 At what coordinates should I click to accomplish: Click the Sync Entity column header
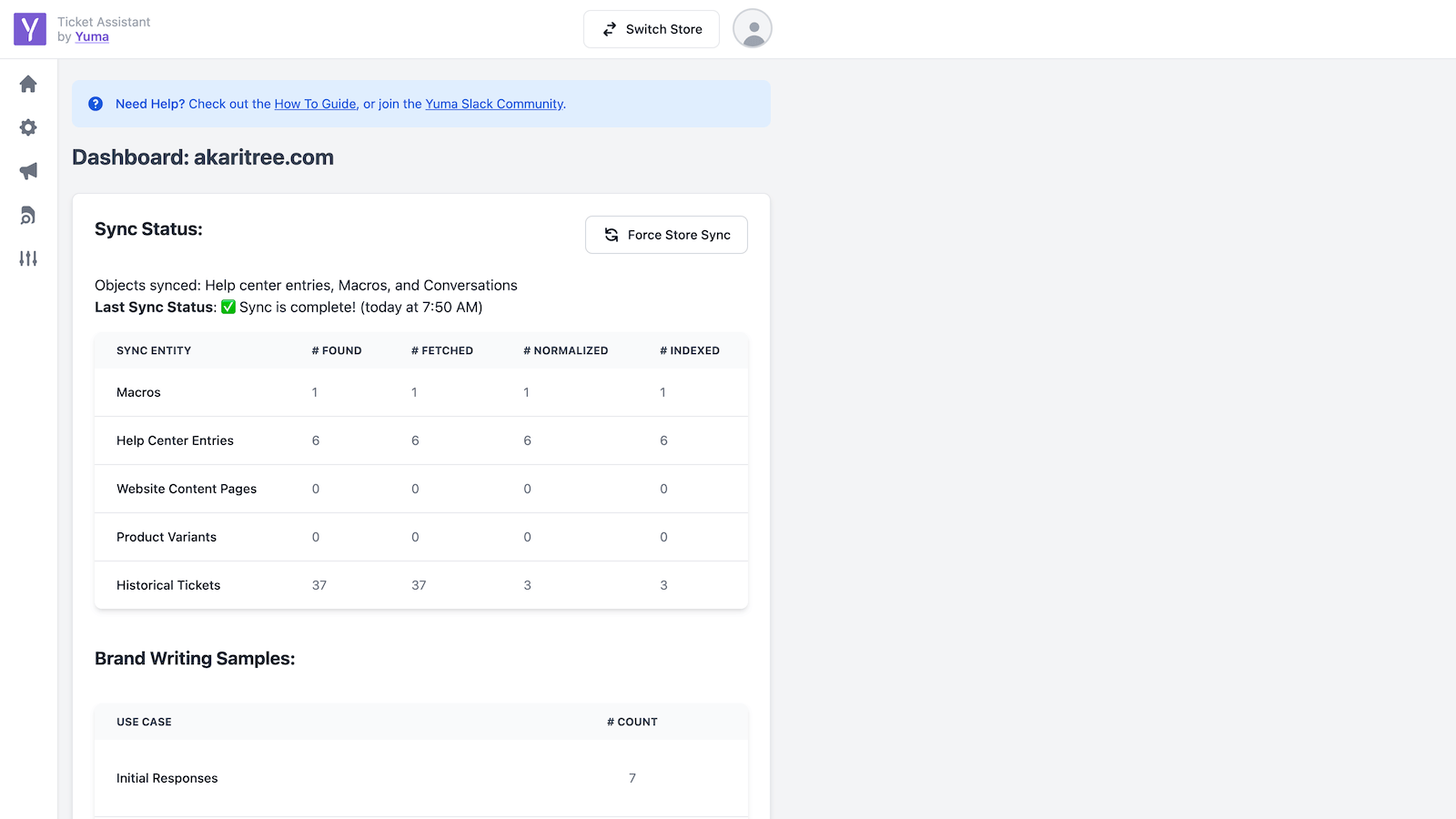pyautogui.click(x=154, y=350)
